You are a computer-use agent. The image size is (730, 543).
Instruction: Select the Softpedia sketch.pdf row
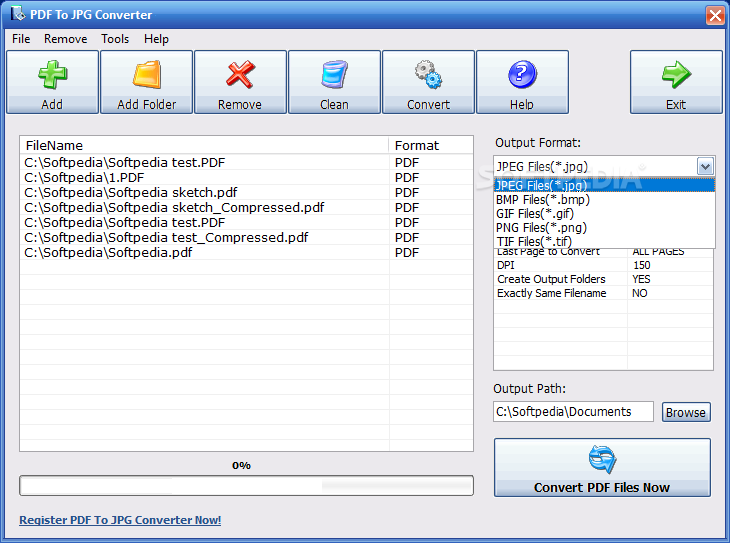[246, 192]
